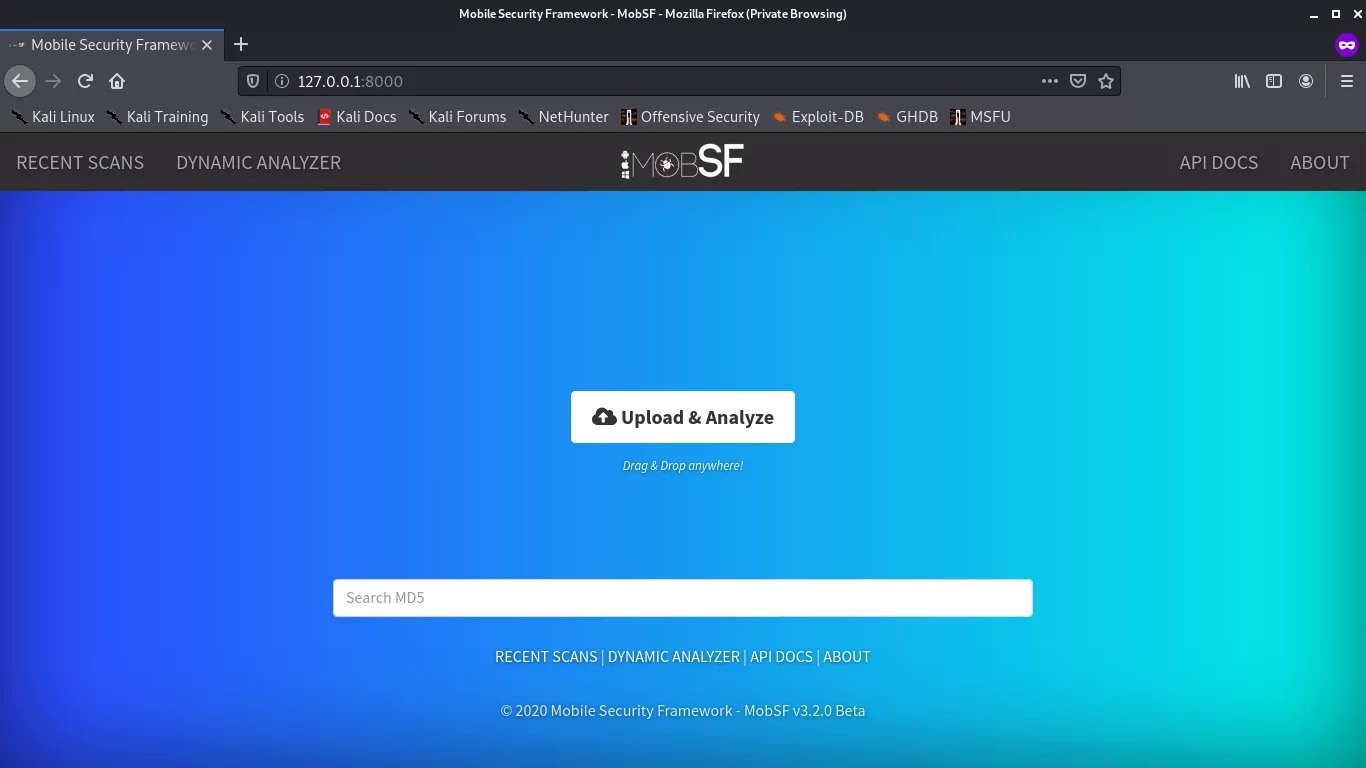Viewport: 1366px width, 768px height.
Task: Open RECENT SCANS in top navbar
Action: [80, 162]
